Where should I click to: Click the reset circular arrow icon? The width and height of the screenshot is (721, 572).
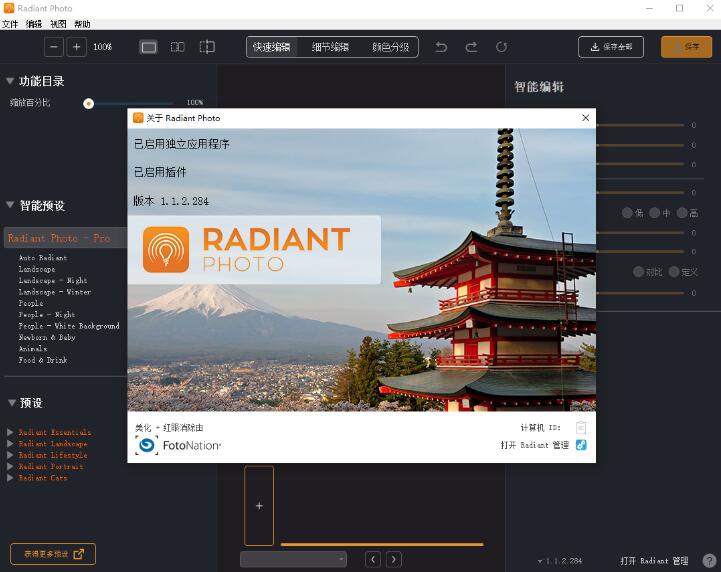click(x=502, y=47)
